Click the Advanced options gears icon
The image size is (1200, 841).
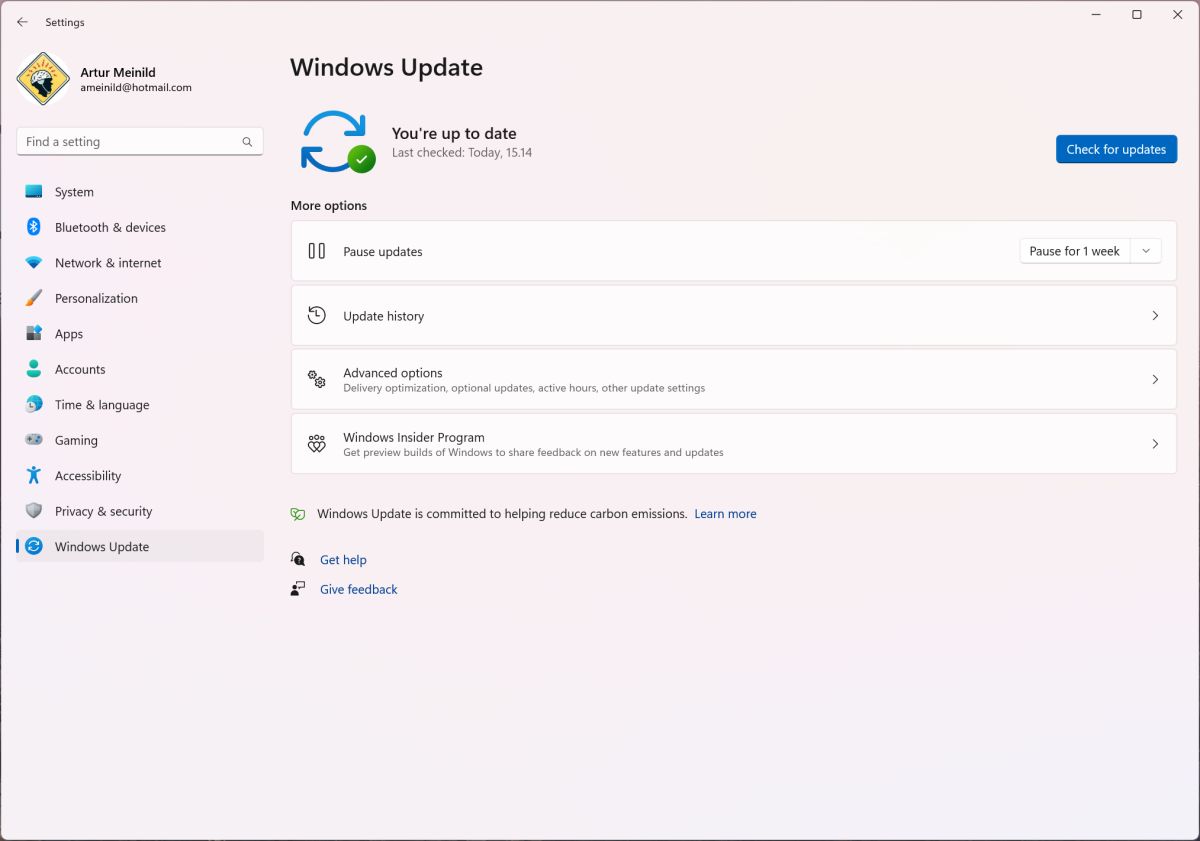[317, 379]
